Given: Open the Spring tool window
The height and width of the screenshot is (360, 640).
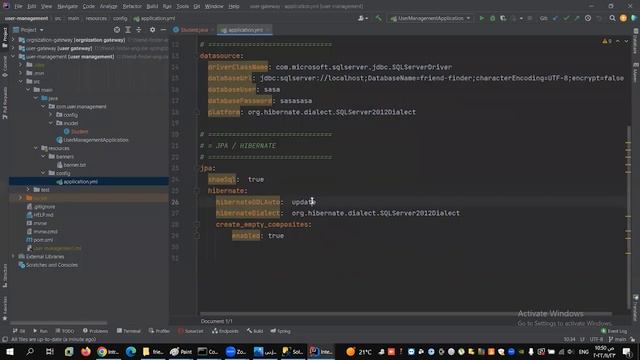Looking at the screenshot, I should point(280,331).
